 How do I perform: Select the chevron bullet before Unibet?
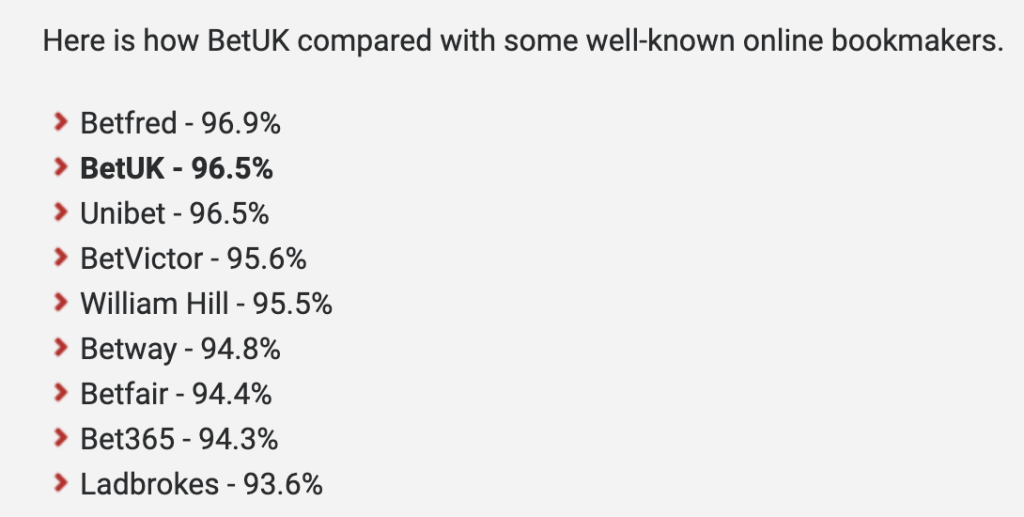[61, 212]
